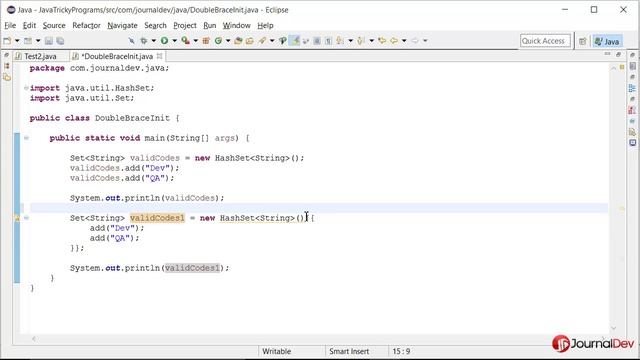Click the Run External Tools icon
The height and width of the screenshot is (360, 640).
(x=186, y=41)
